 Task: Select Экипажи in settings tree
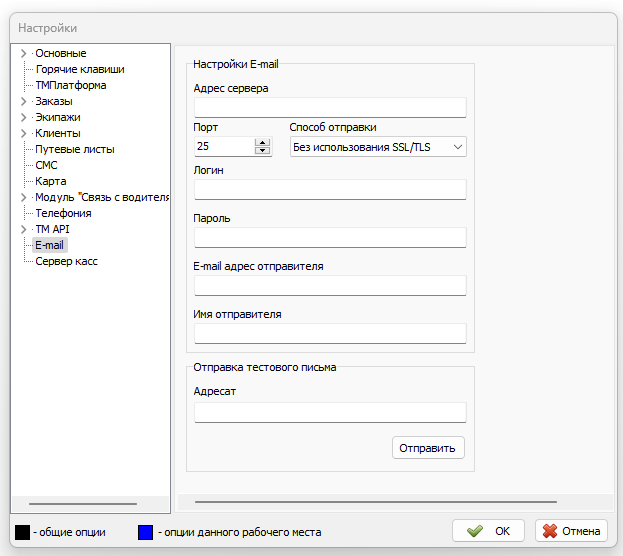(58, 117)
